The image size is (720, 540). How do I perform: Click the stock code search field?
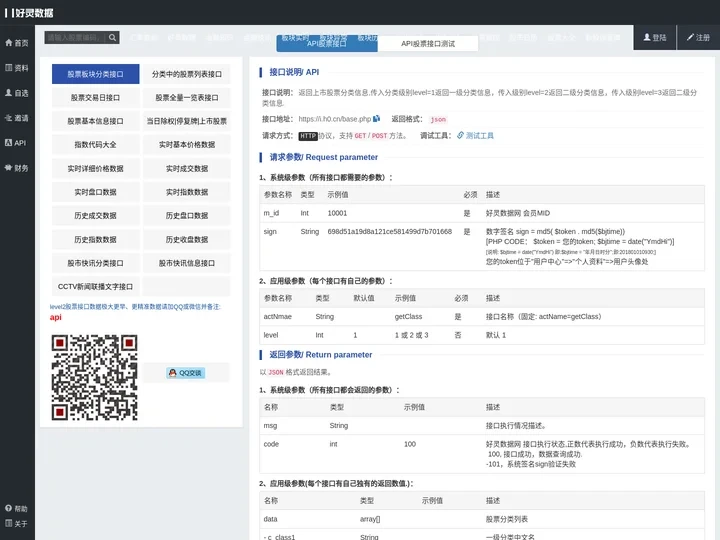75,38
